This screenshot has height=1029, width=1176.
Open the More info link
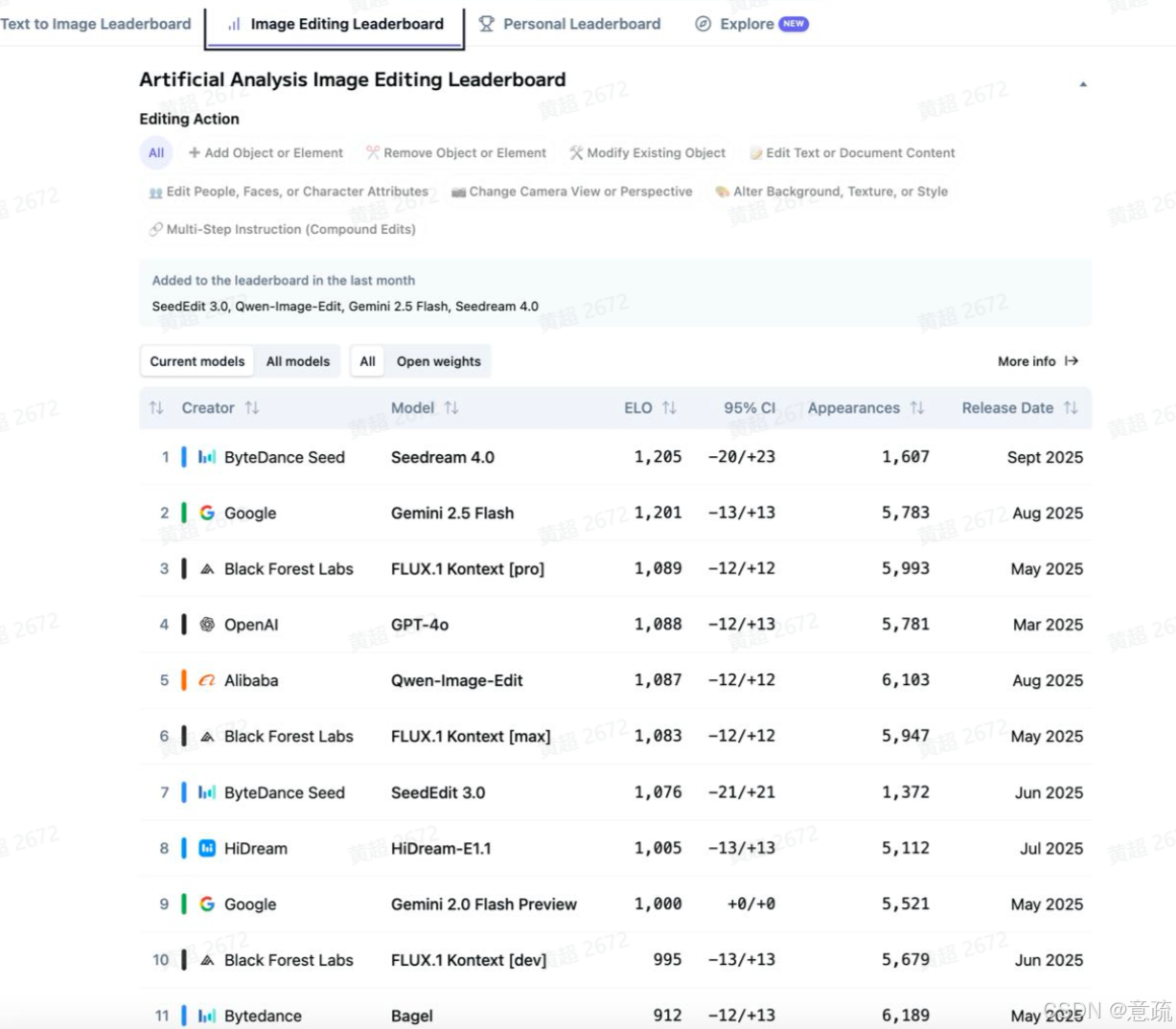(1038, 361)
